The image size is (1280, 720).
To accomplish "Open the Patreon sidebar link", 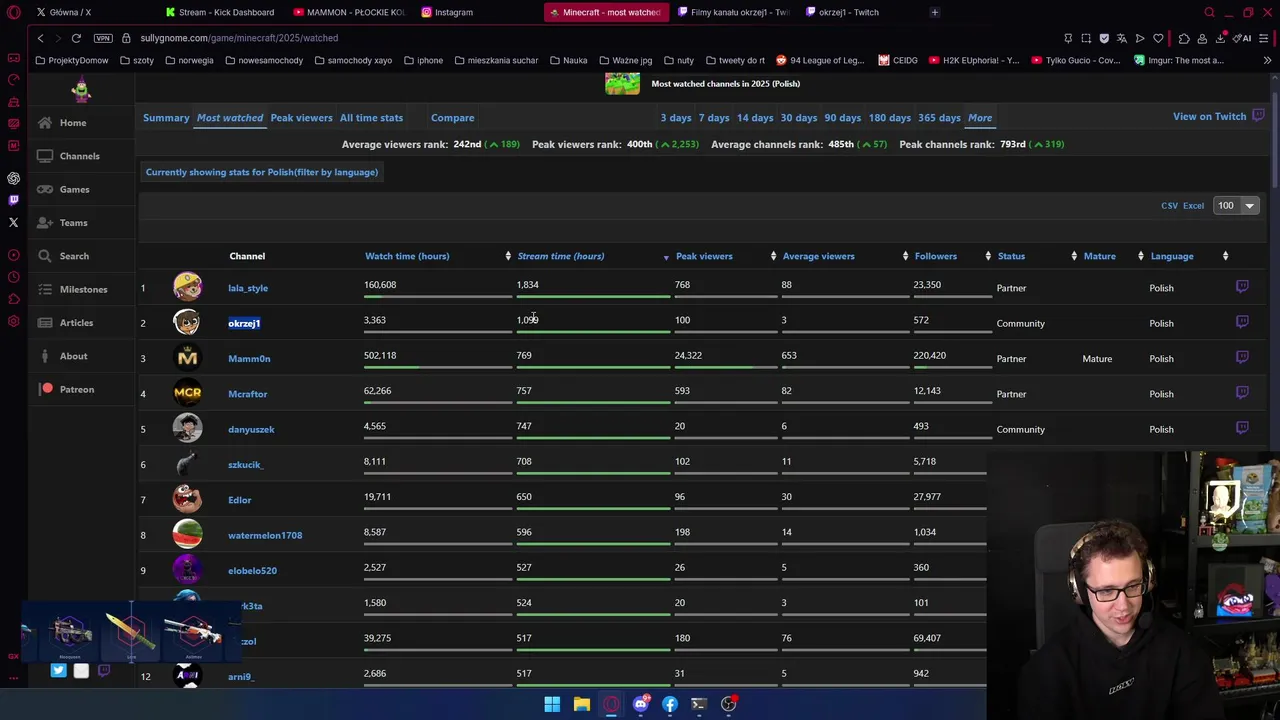I will coord(76,389).
